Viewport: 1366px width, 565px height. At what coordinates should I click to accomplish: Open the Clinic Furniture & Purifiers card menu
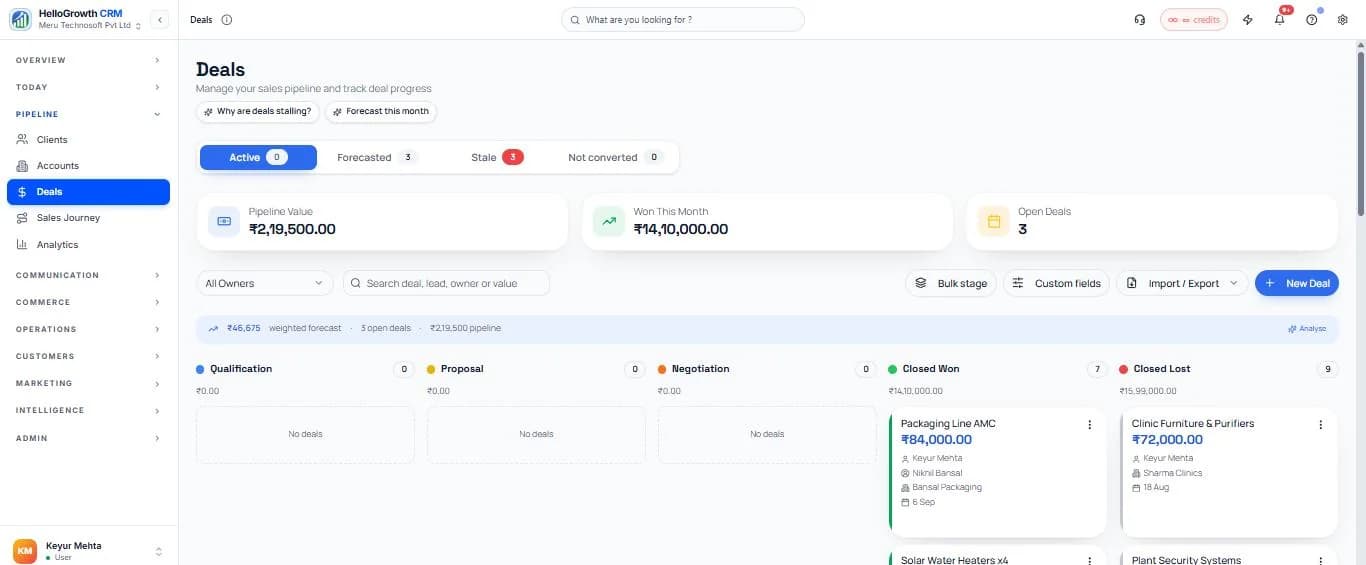1320,425
